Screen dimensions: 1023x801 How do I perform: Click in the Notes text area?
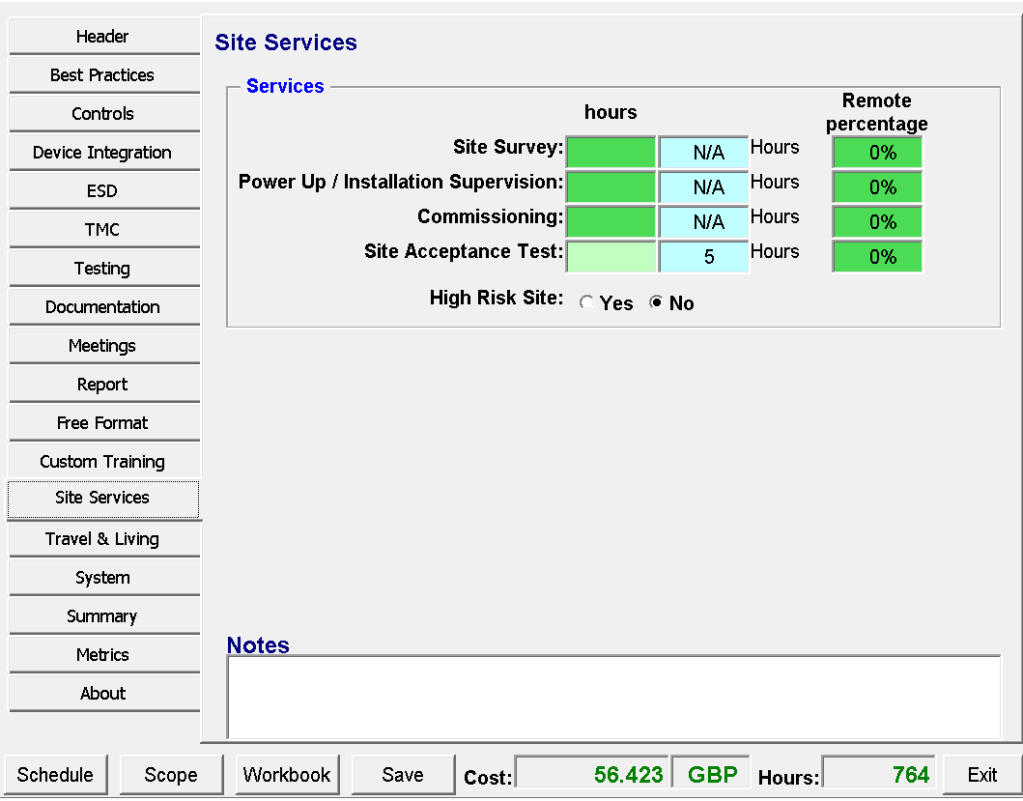pyautogui.click(x=613, y=696)
